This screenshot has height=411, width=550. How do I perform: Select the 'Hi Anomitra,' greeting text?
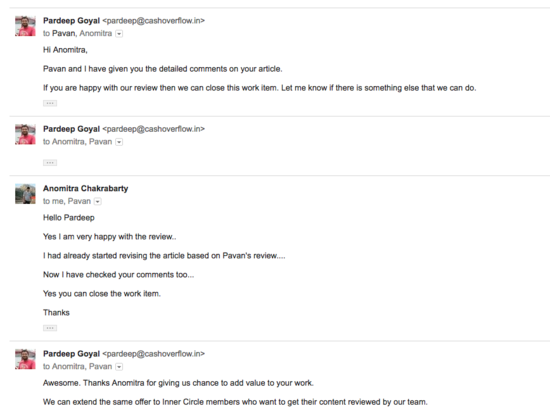click(x=65, y=50)
